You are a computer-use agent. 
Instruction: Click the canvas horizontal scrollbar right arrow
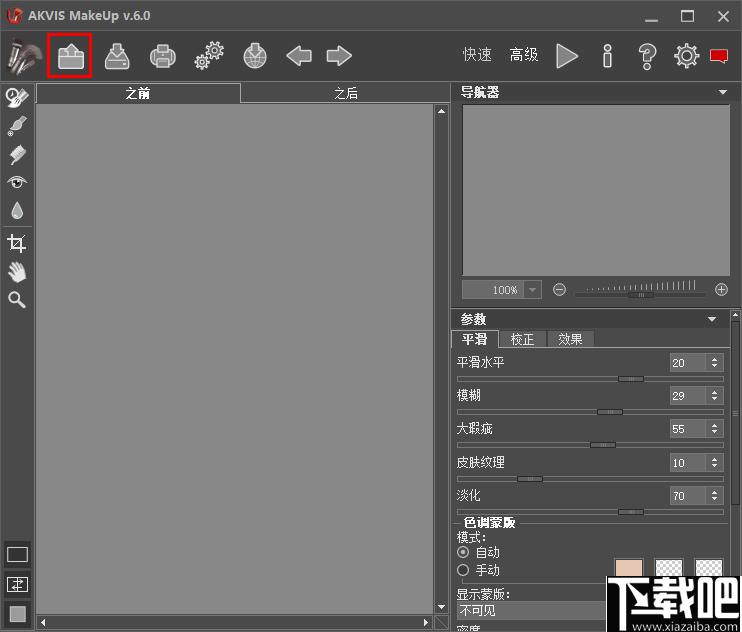click(426, 623)
